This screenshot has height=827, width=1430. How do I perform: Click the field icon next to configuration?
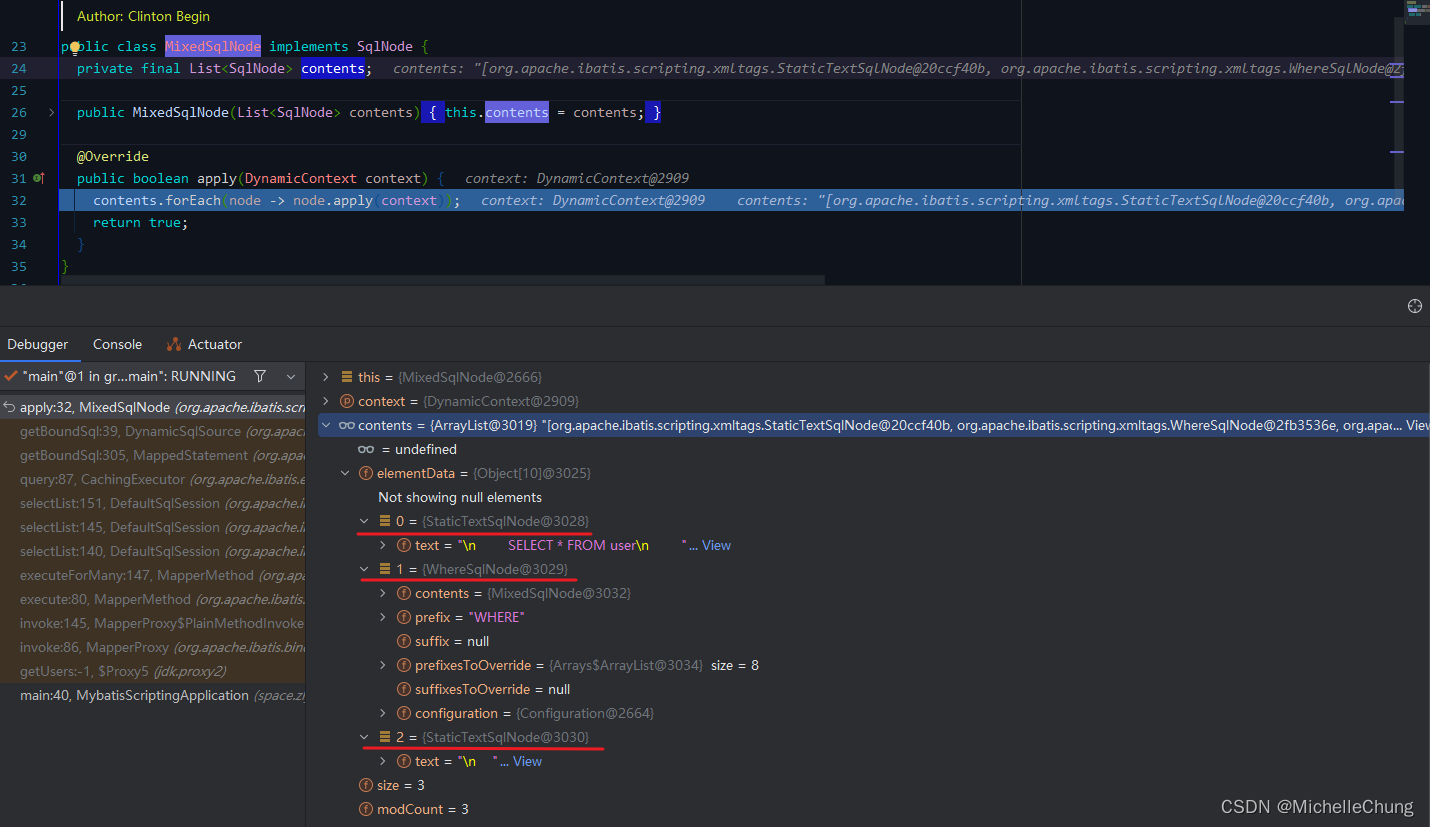[404, 713]
